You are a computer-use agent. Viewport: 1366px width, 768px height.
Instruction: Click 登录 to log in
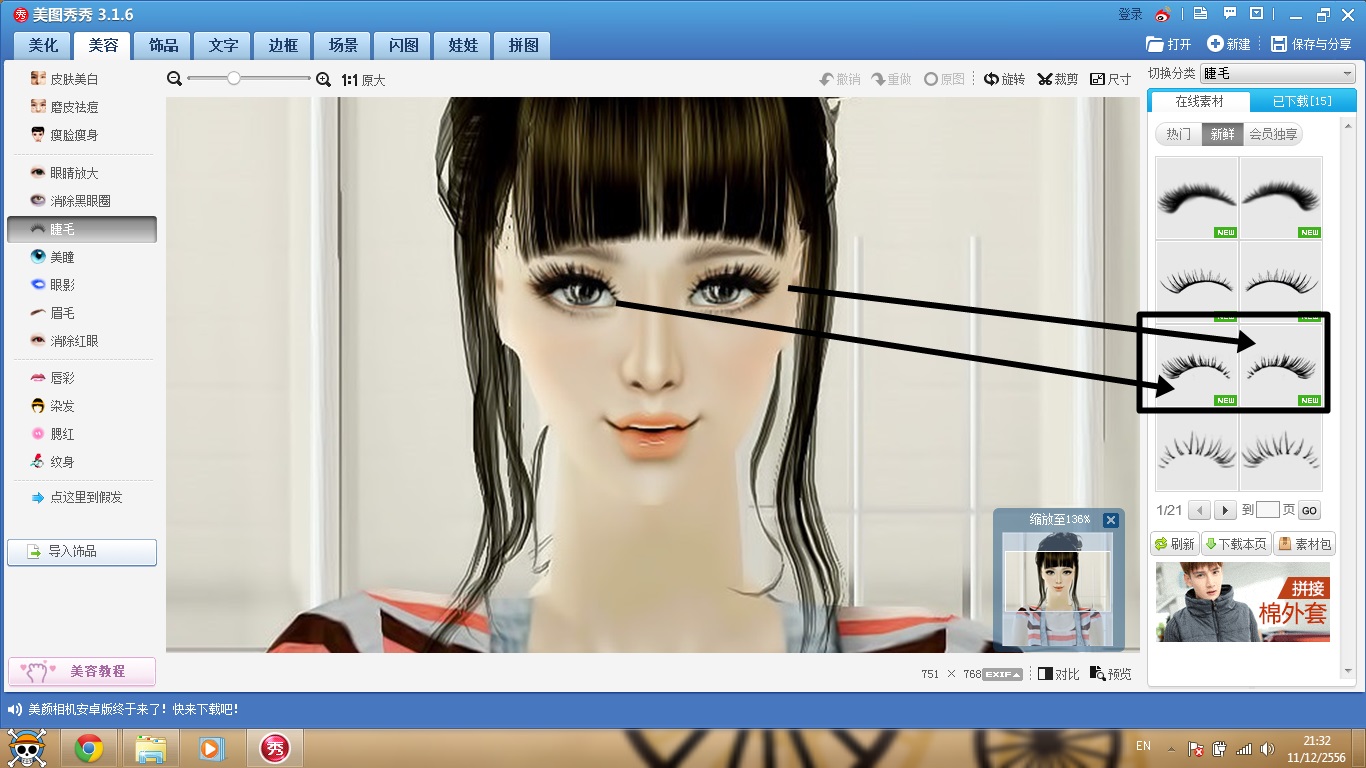tap(1130, 14)
